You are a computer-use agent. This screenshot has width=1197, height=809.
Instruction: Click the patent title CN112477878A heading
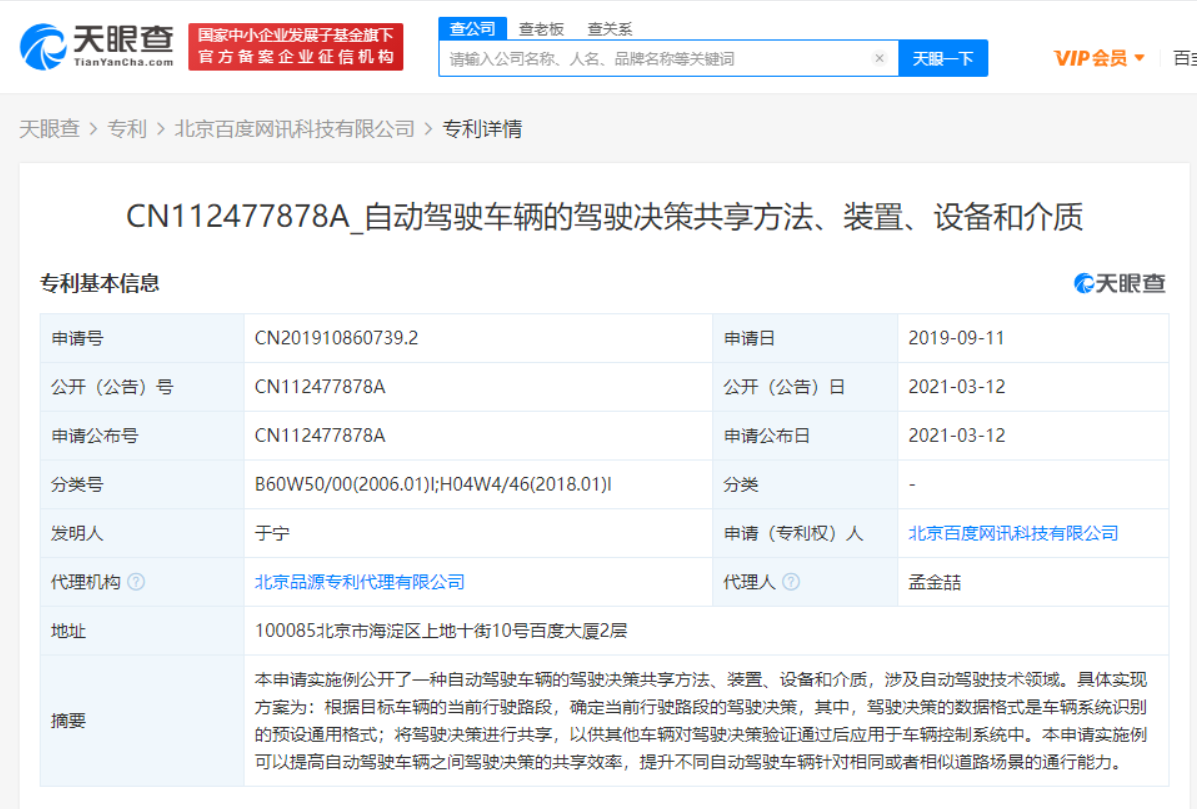[x=604, y=217]
